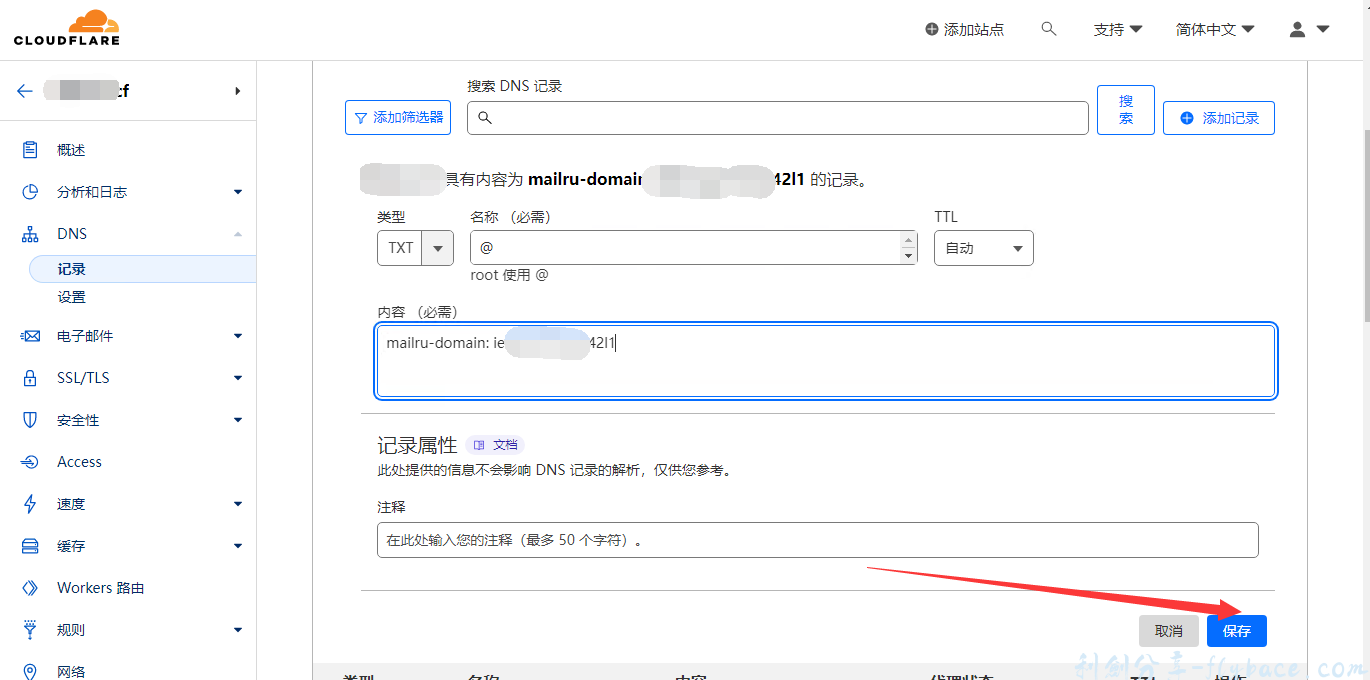Open the 电子邮件 email section icon
This screenshot has width=1370, height=680.
pyautogui.click(x=28, y=335)
